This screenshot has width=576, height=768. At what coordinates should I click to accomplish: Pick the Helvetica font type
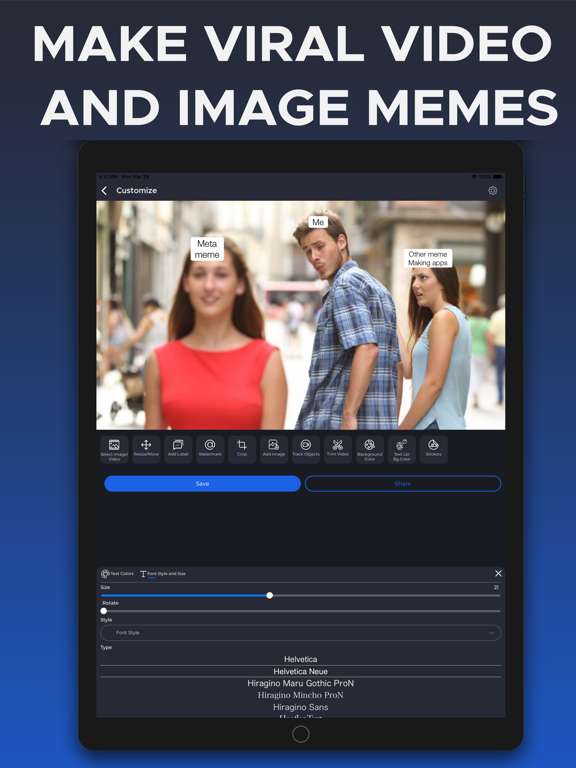300,659
